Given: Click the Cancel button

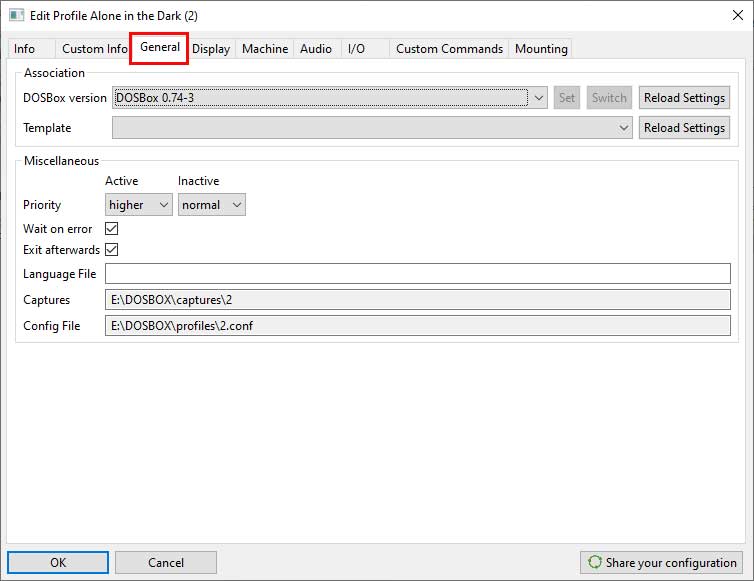Looking at the screenshot, I should [165, 562].
